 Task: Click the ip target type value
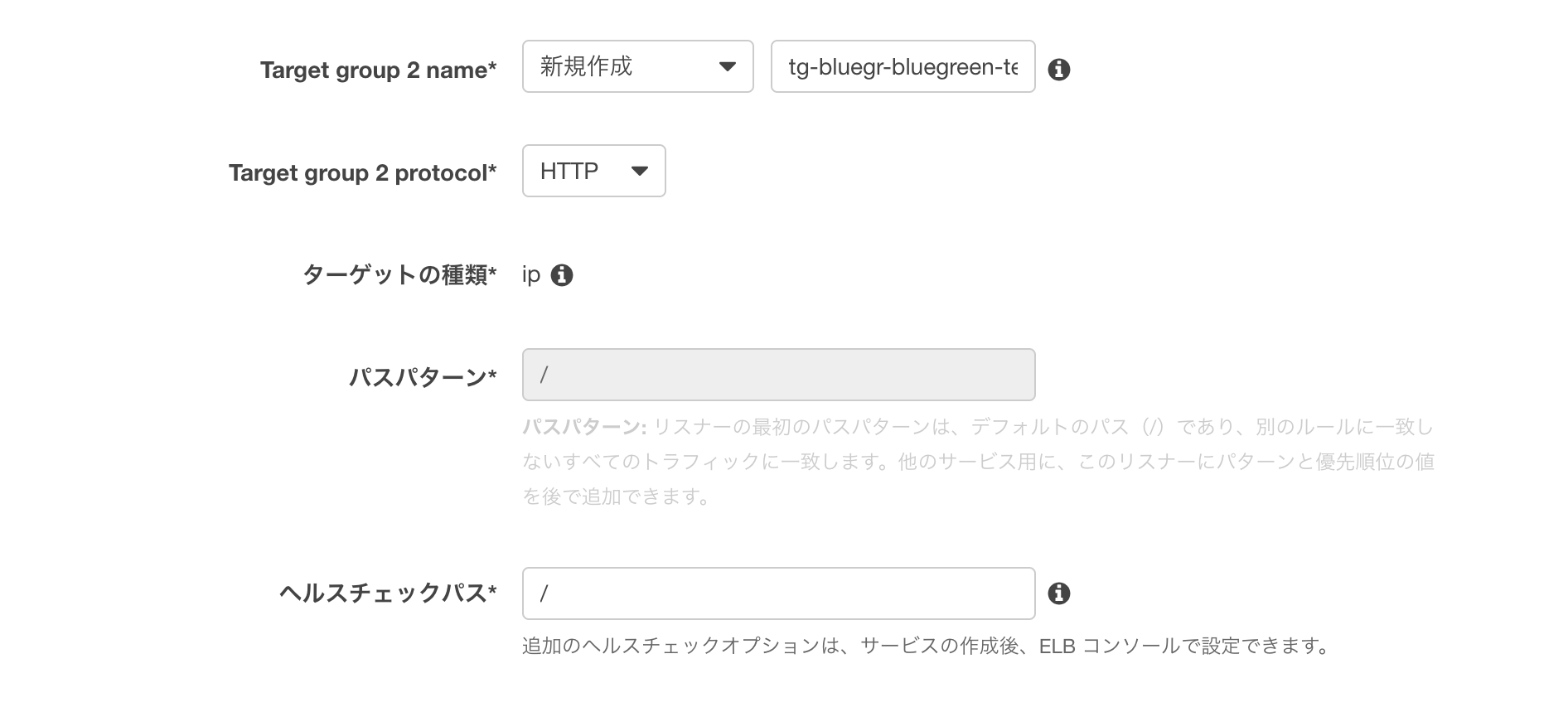(x=531, y=275)
